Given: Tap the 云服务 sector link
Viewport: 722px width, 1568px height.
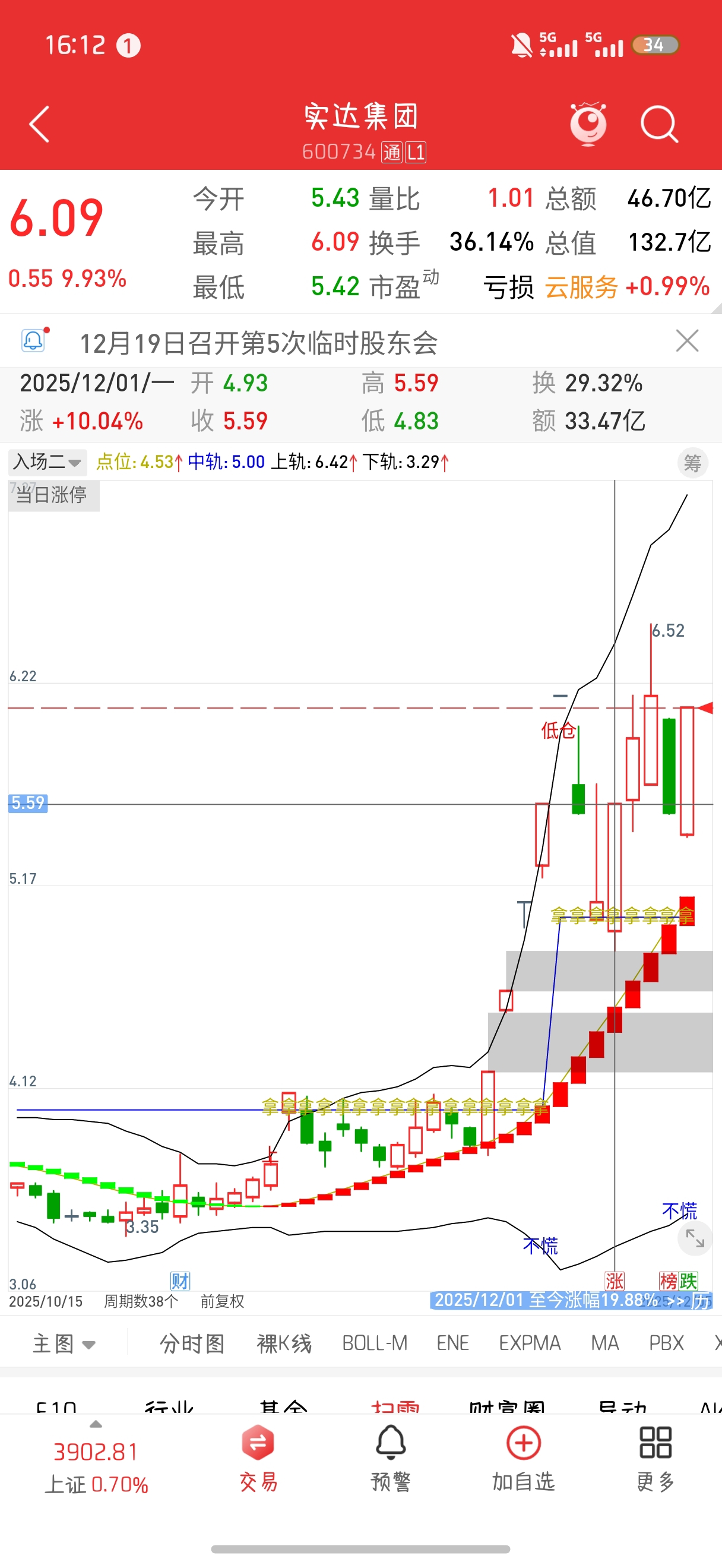Looking at the screenshot, I should pos(581,287).
